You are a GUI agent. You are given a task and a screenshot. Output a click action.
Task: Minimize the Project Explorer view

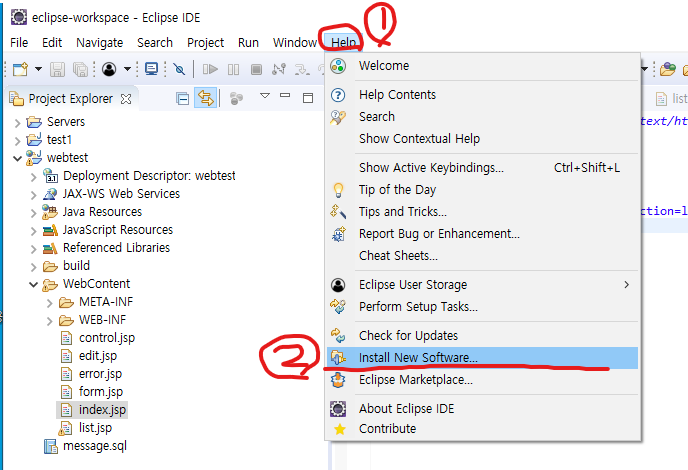(285, 95)
